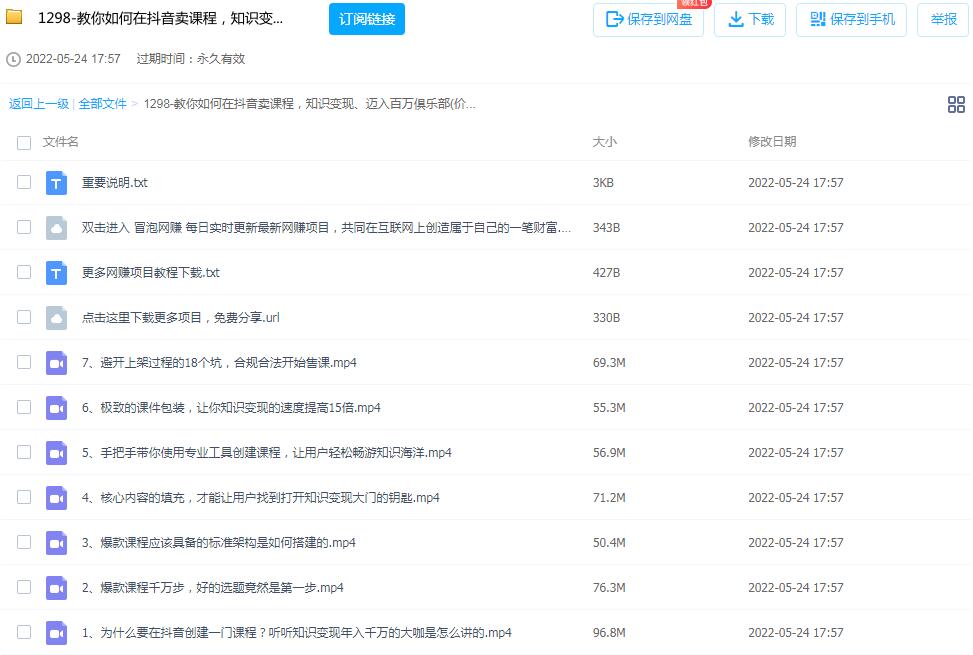Check the box for lesson 4 video
Viewport: 973px width, 655px height.
[24, 497]
